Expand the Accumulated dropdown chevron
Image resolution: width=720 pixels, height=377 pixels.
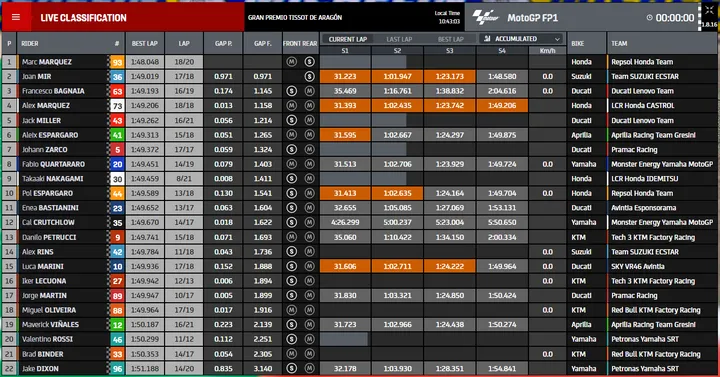click(x=557, y=39)
